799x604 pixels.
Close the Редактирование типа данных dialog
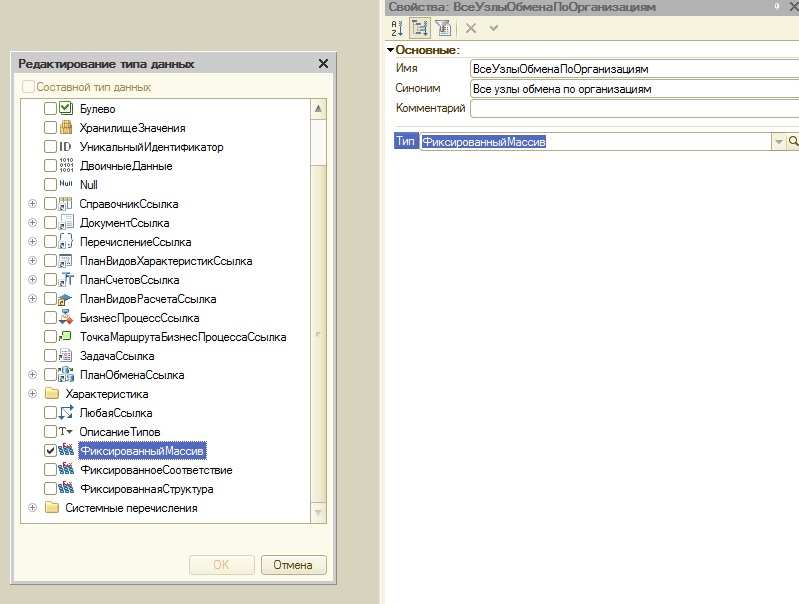tap(323, 64)
